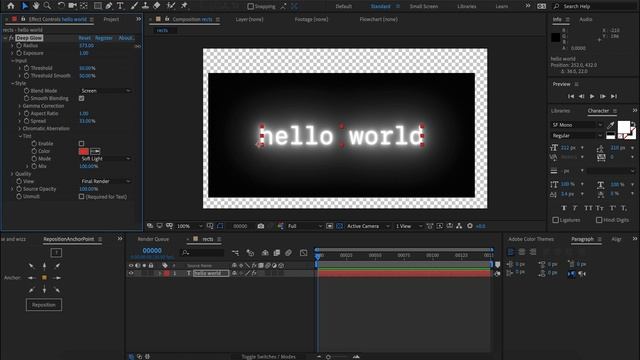Click the Home icon in the toolbar

11,6
